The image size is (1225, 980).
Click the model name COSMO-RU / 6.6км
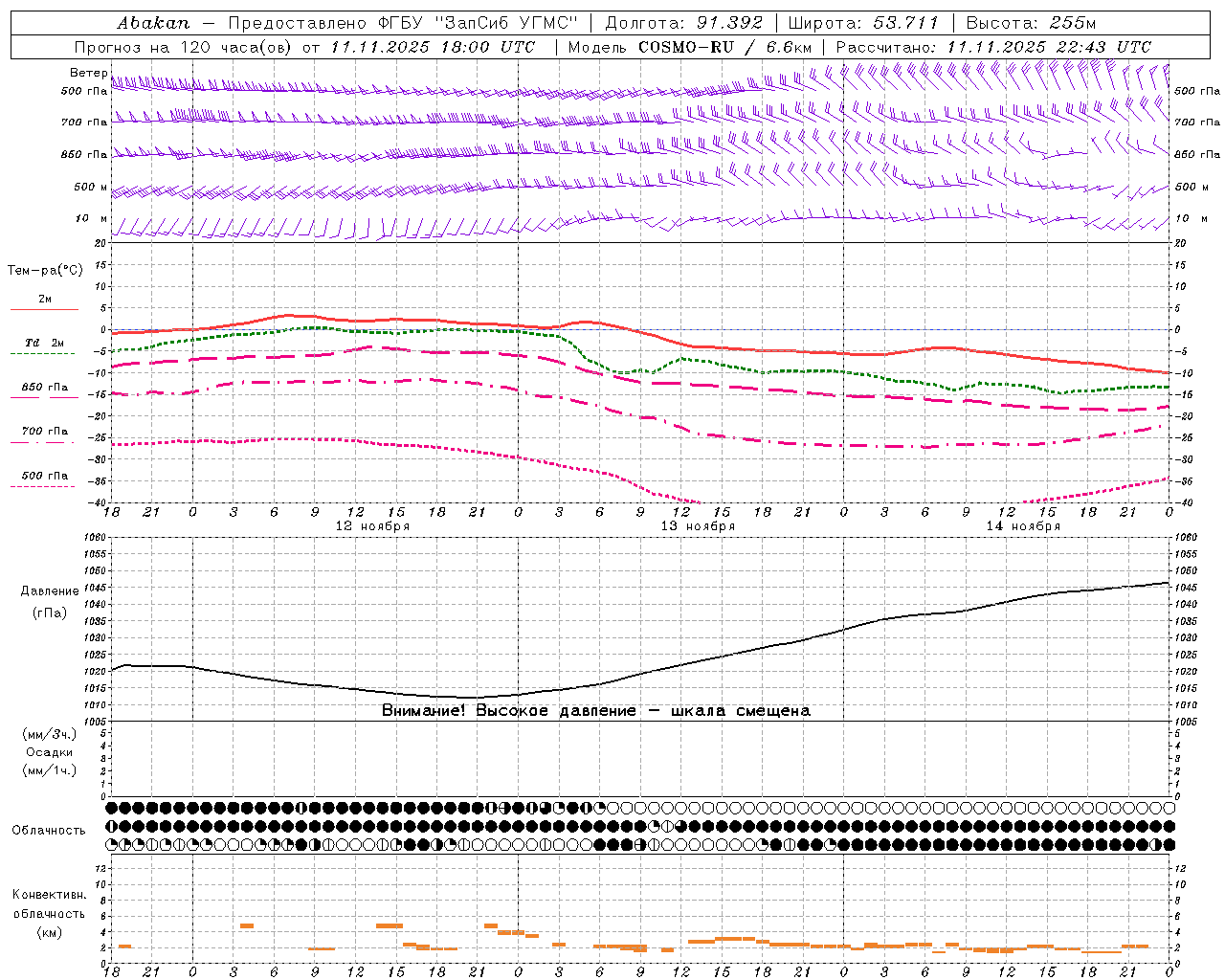724,47
